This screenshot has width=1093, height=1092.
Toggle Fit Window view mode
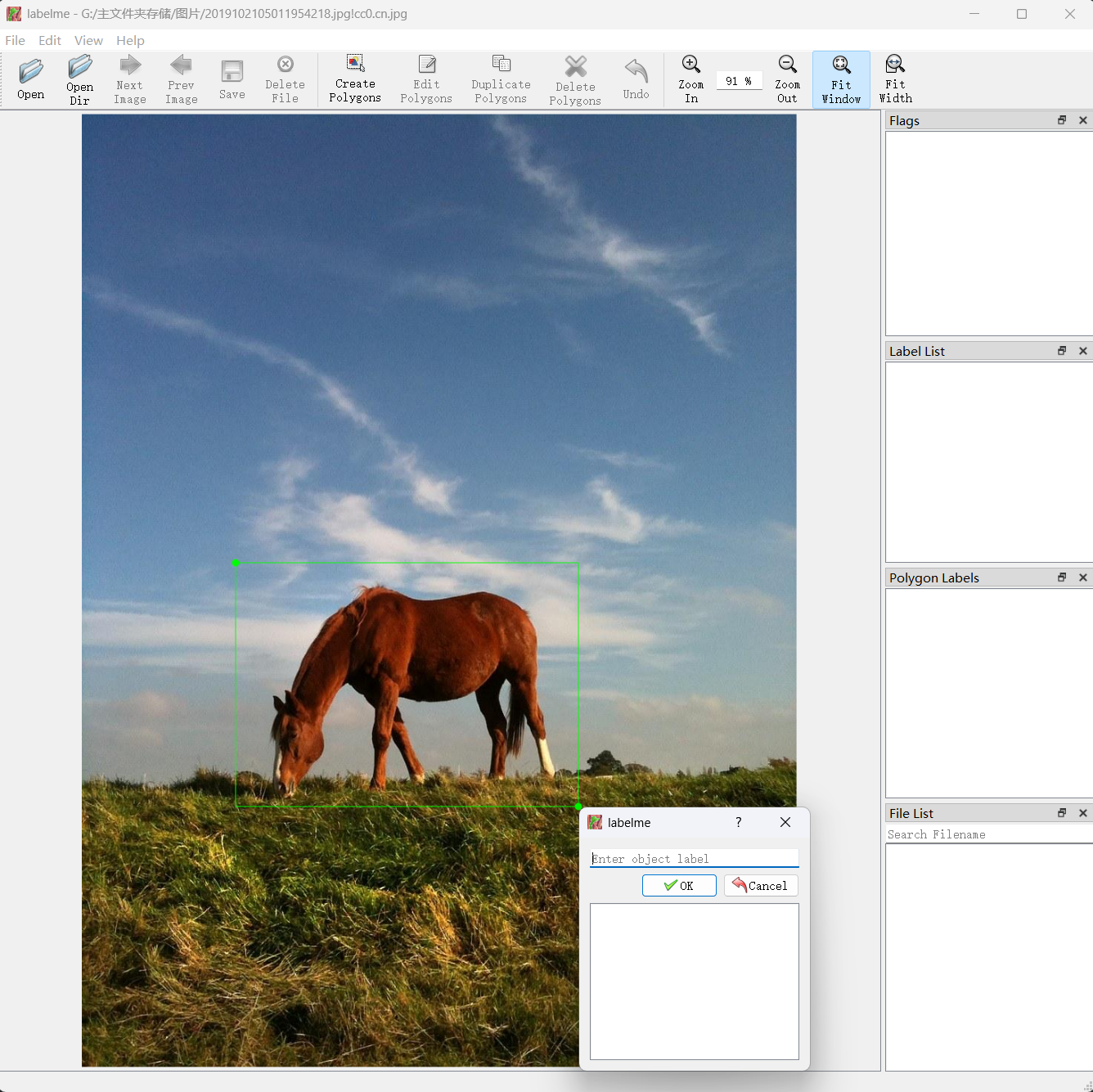pos(841,79)
